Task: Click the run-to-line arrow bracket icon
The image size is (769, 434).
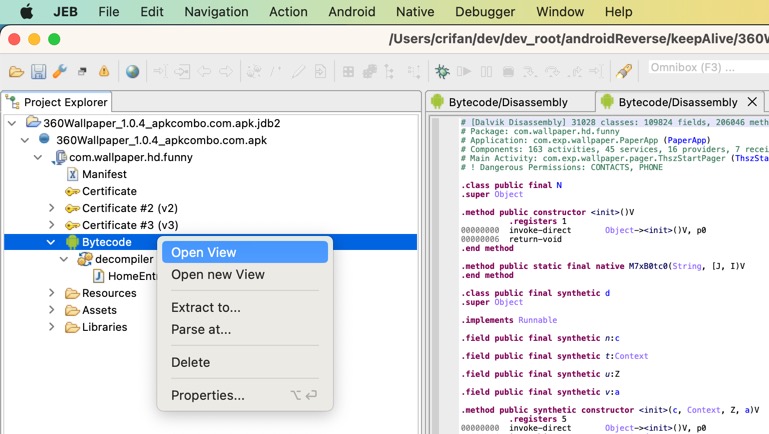Action: [x=596, y=72]
